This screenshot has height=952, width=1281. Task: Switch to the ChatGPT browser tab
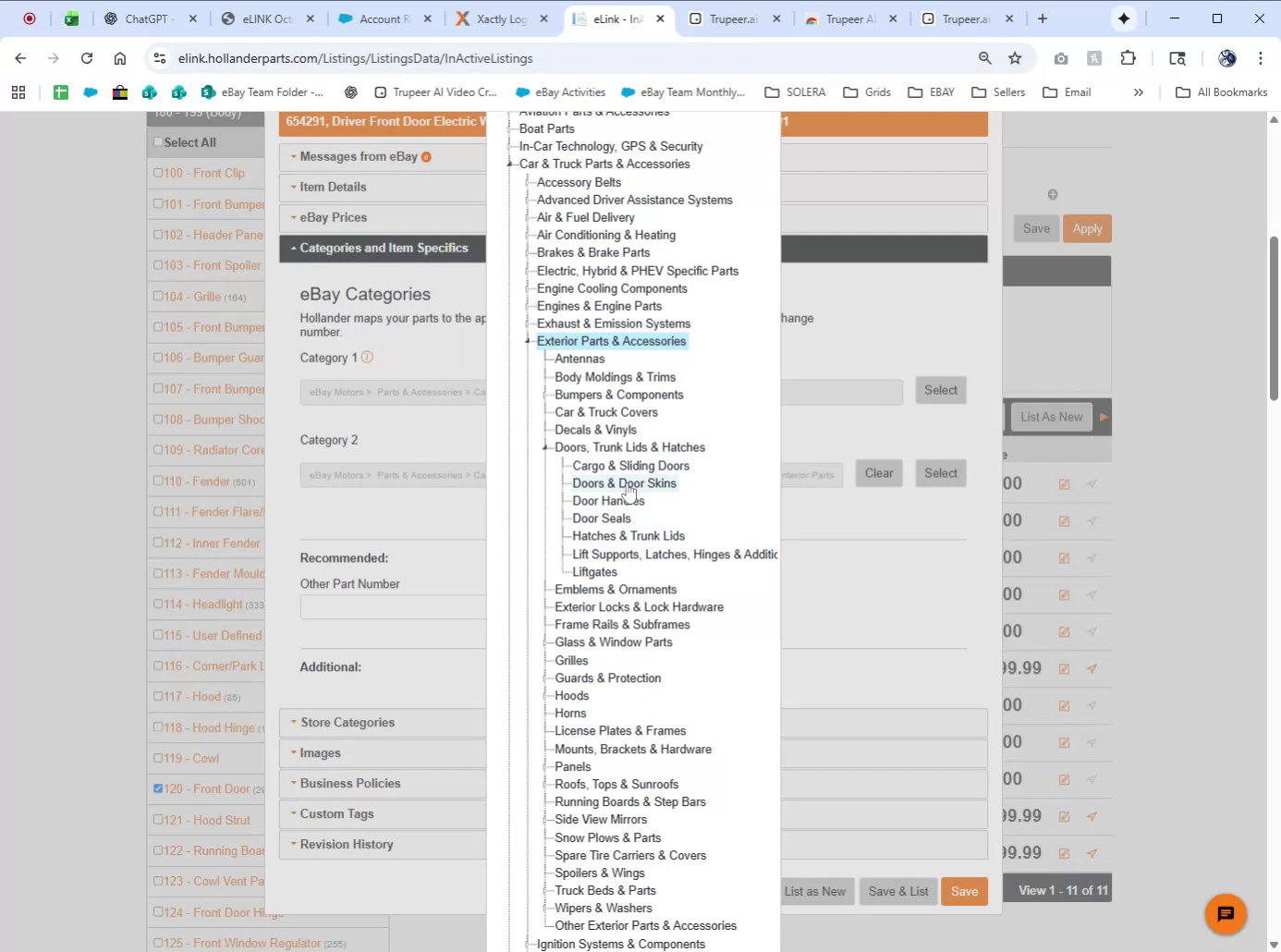pos(150,18)
